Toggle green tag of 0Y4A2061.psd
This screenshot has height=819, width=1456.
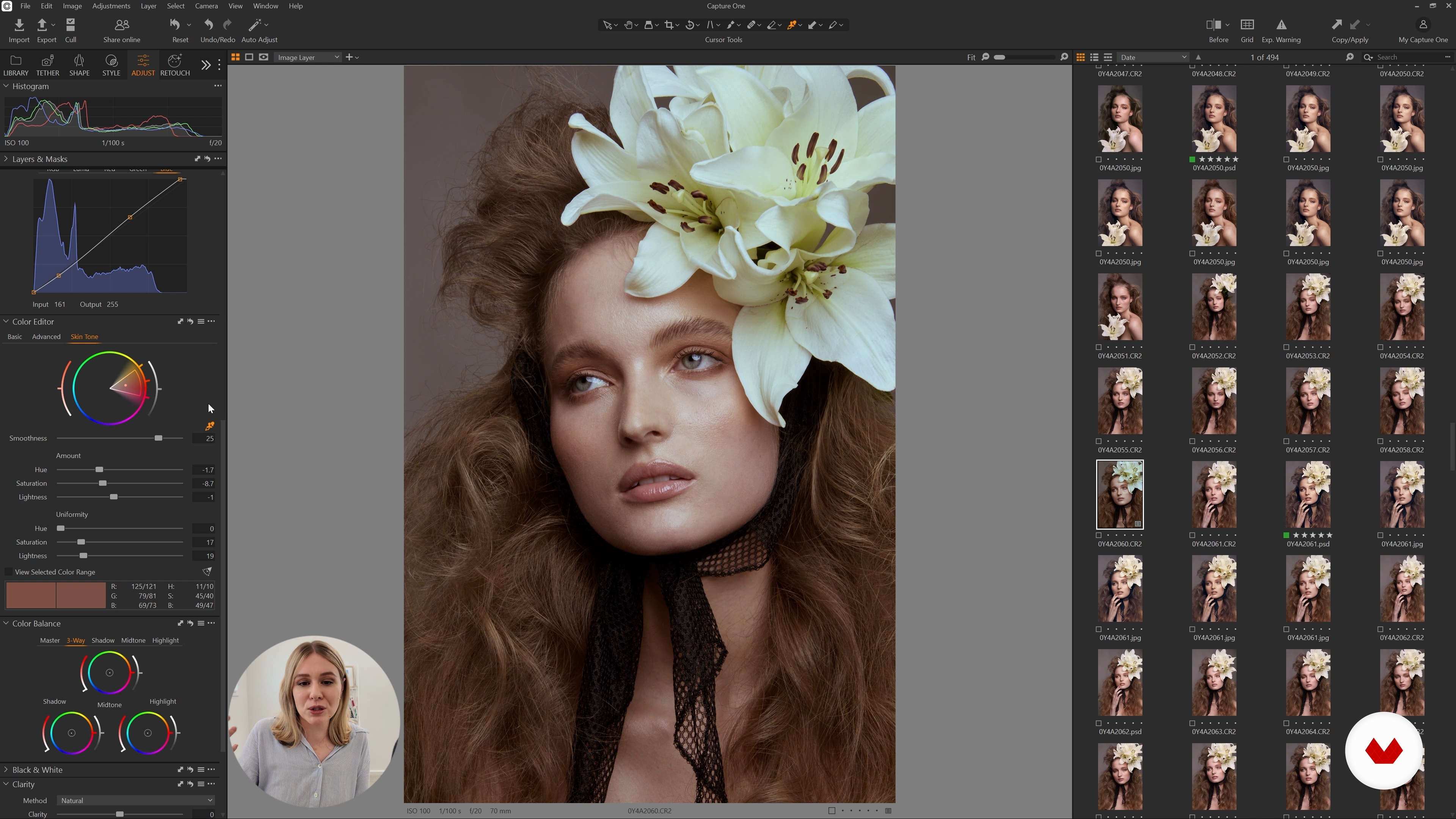point(1287,535)
